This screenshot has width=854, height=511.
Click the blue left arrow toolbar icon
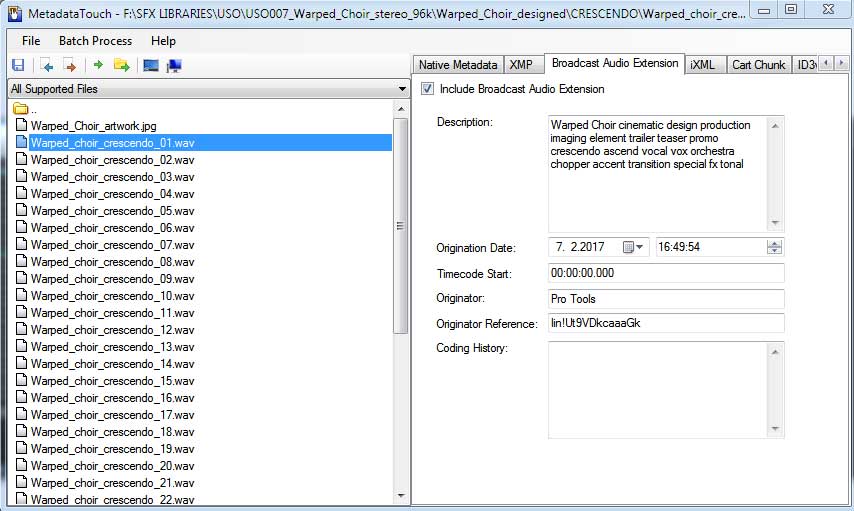(x=47, y=66)
